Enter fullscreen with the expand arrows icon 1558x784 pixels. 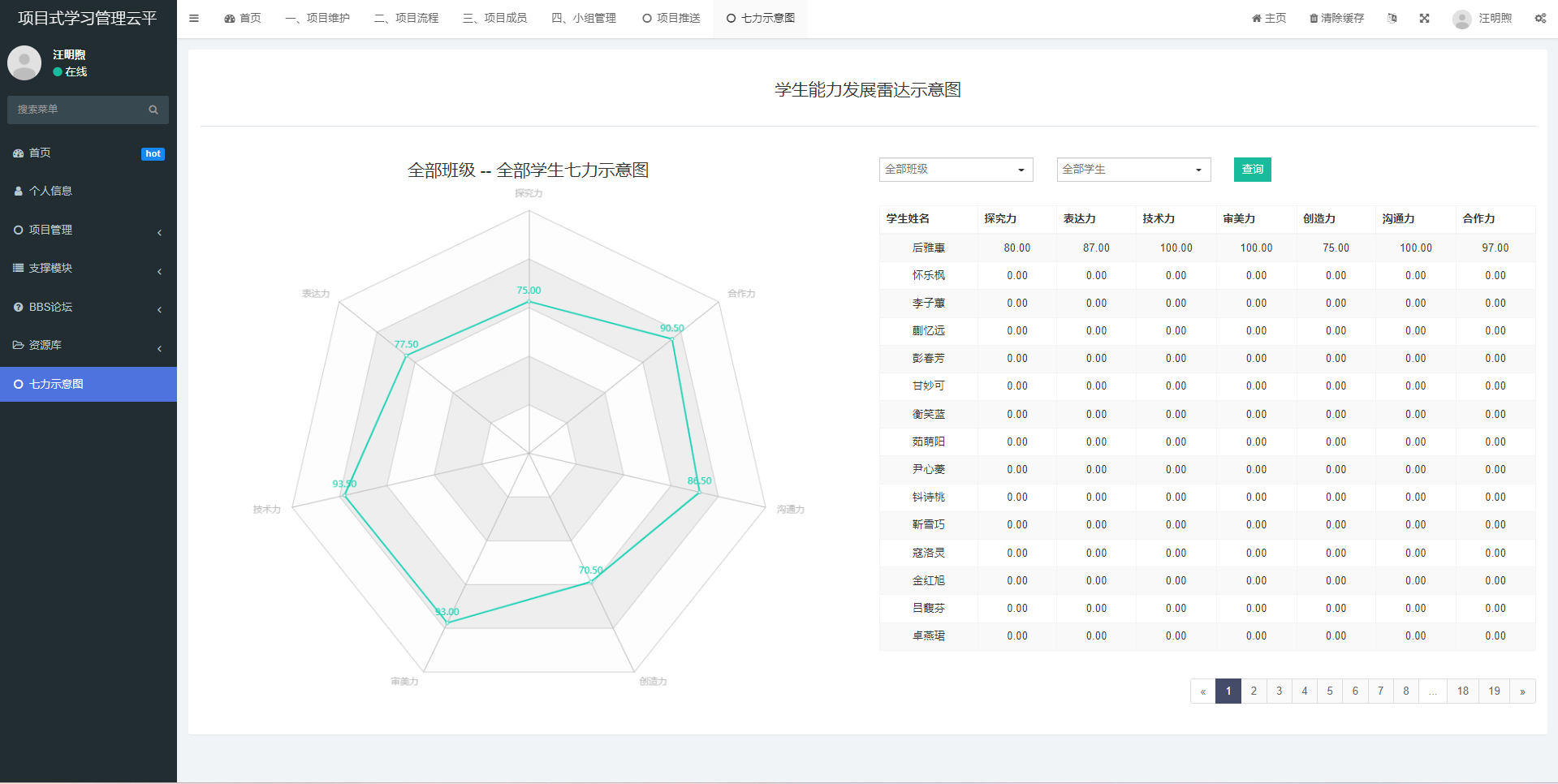click(x=1424, y=18)
